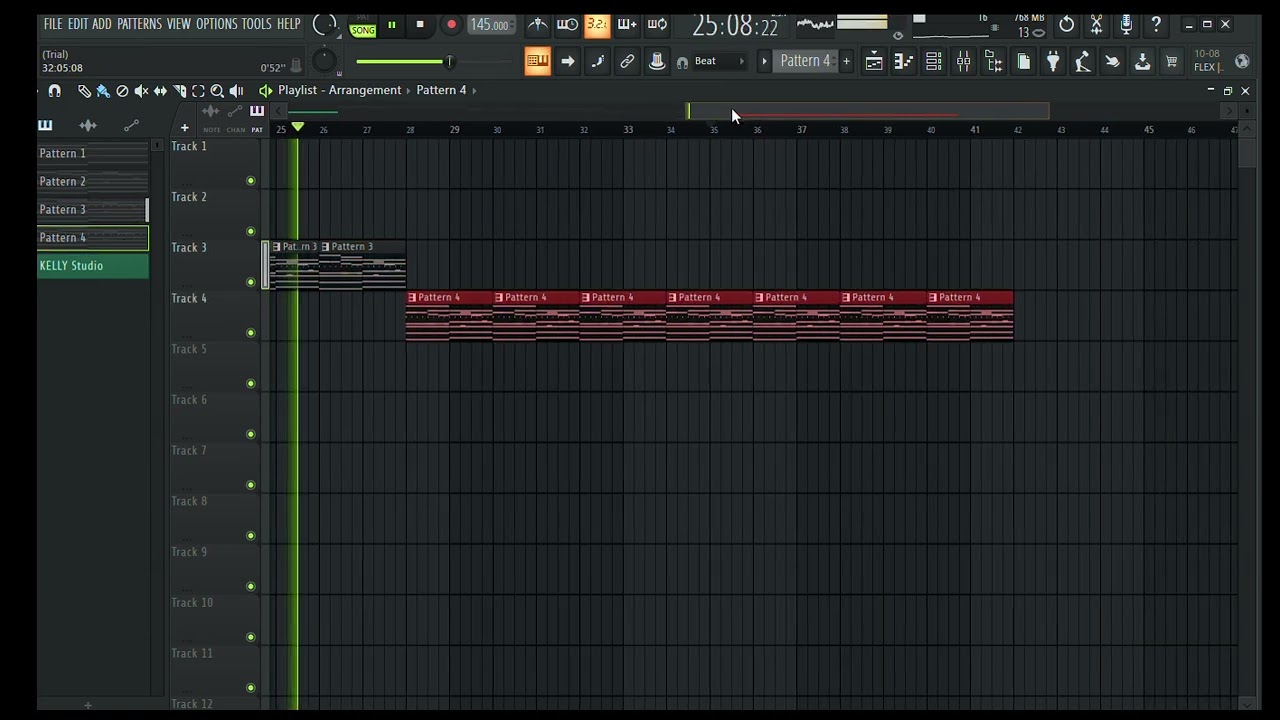Open the EDIT menu
1280x720 pixels.
click(77, 24)
